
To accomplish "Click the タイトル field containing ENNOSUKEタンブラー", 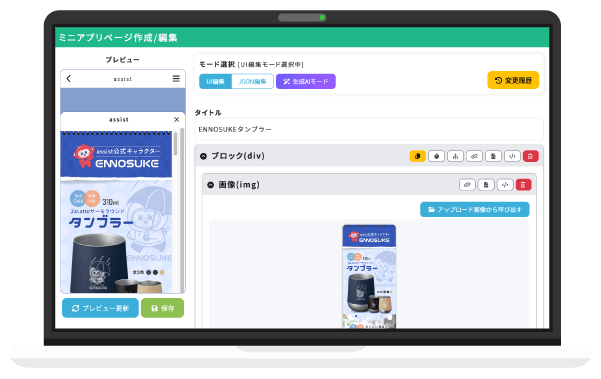I will tap(369, 130).
